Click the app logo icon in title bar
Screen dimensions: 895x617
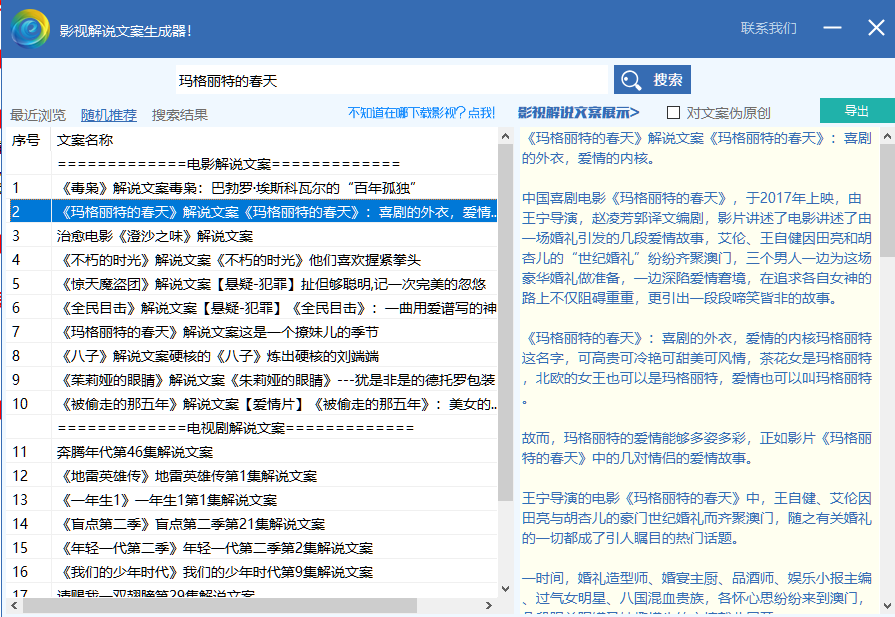coord(30,29)
